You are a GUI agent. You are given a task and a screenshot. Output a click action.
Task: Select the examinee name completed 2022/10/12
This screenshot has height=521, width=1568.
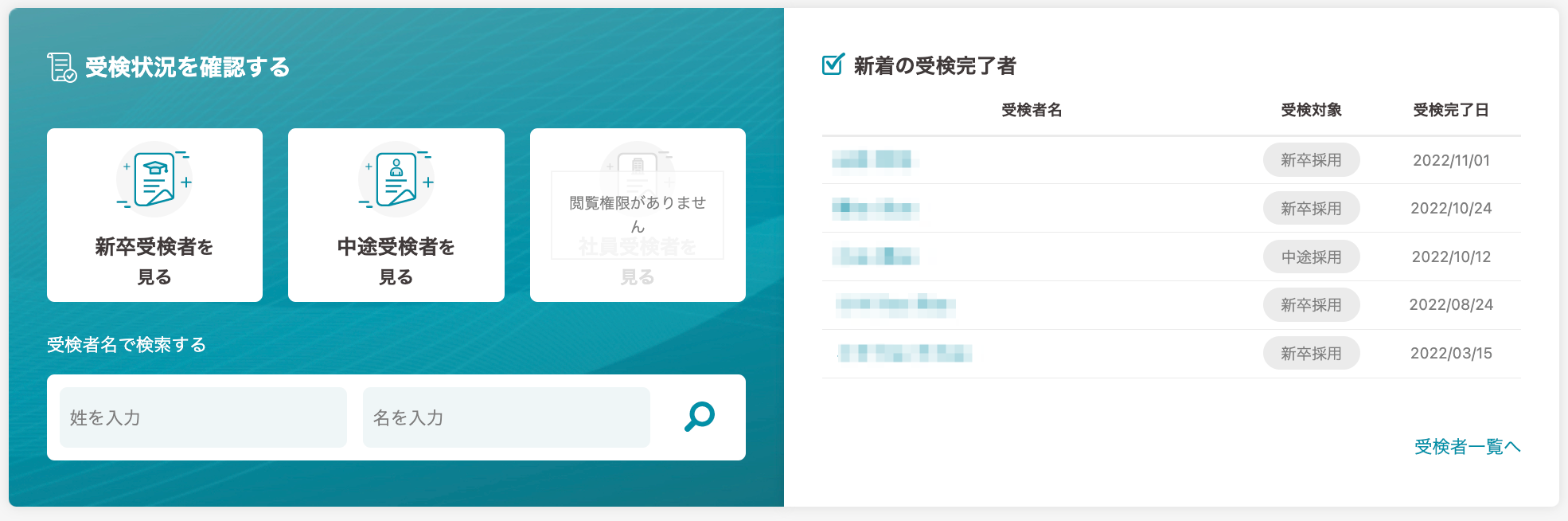[876, 257]
